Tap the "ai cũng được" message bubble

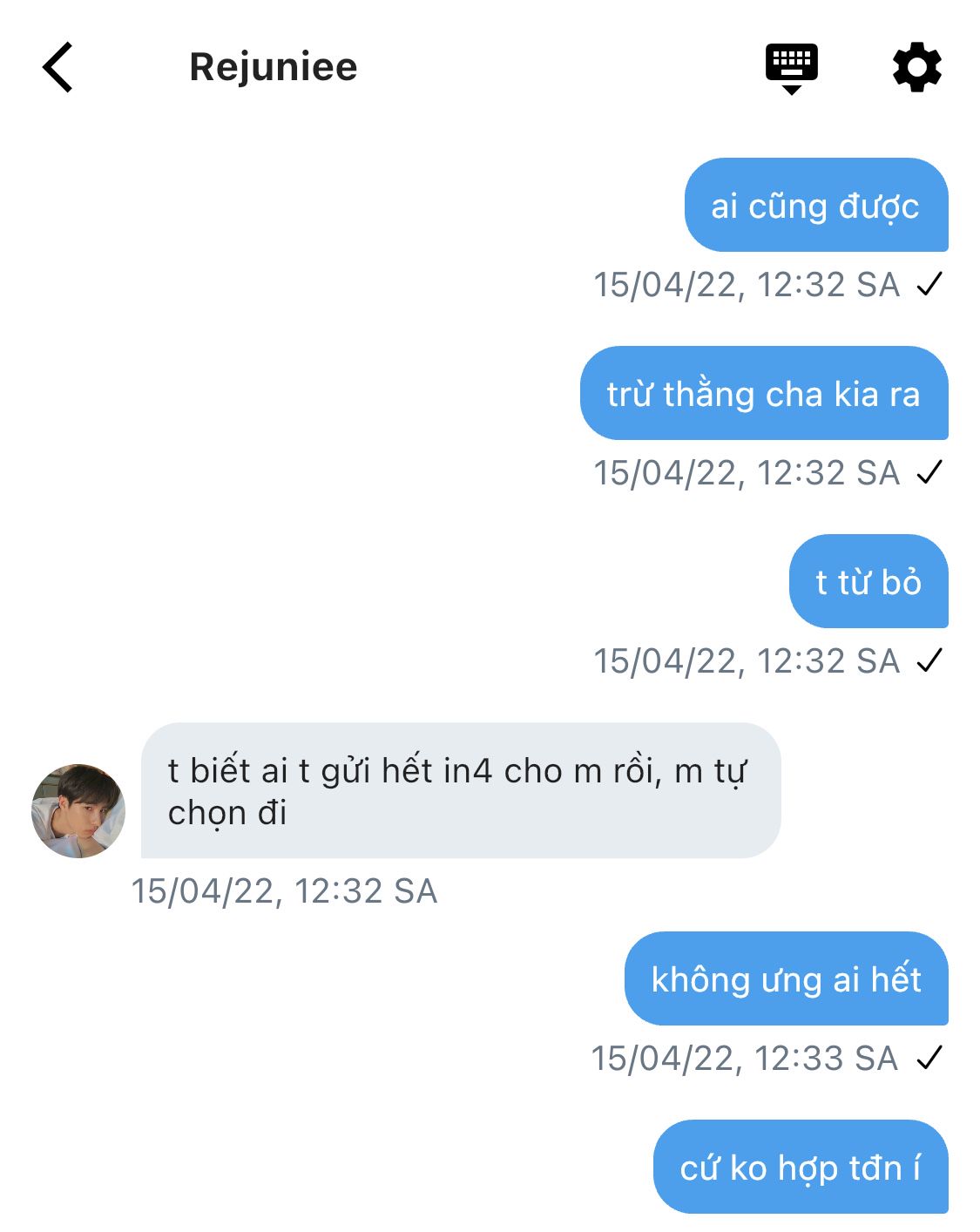coord(815,206)
